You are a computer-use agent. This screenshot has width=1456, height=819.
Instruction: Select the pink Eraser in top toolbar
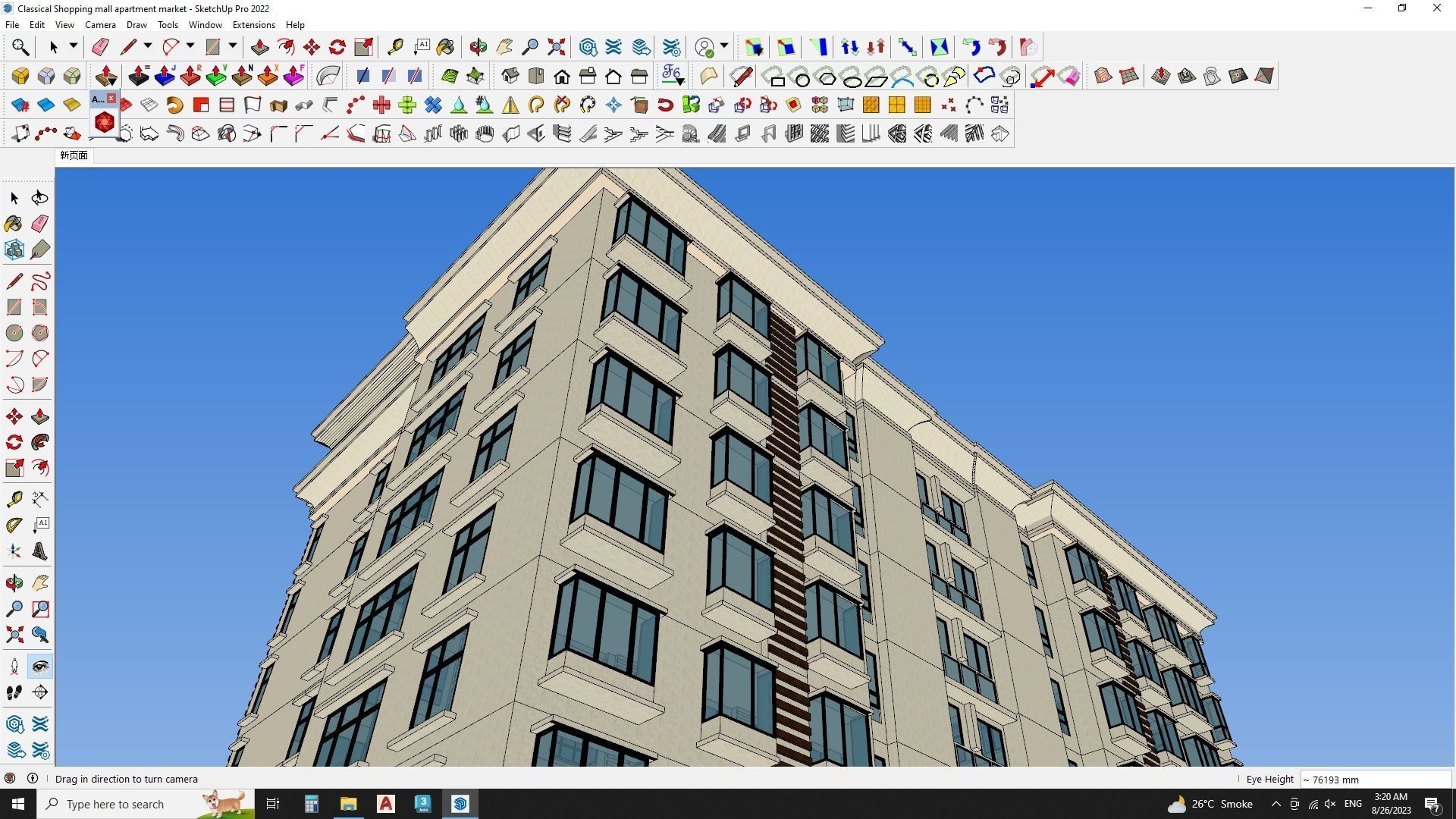pos(100,47)
